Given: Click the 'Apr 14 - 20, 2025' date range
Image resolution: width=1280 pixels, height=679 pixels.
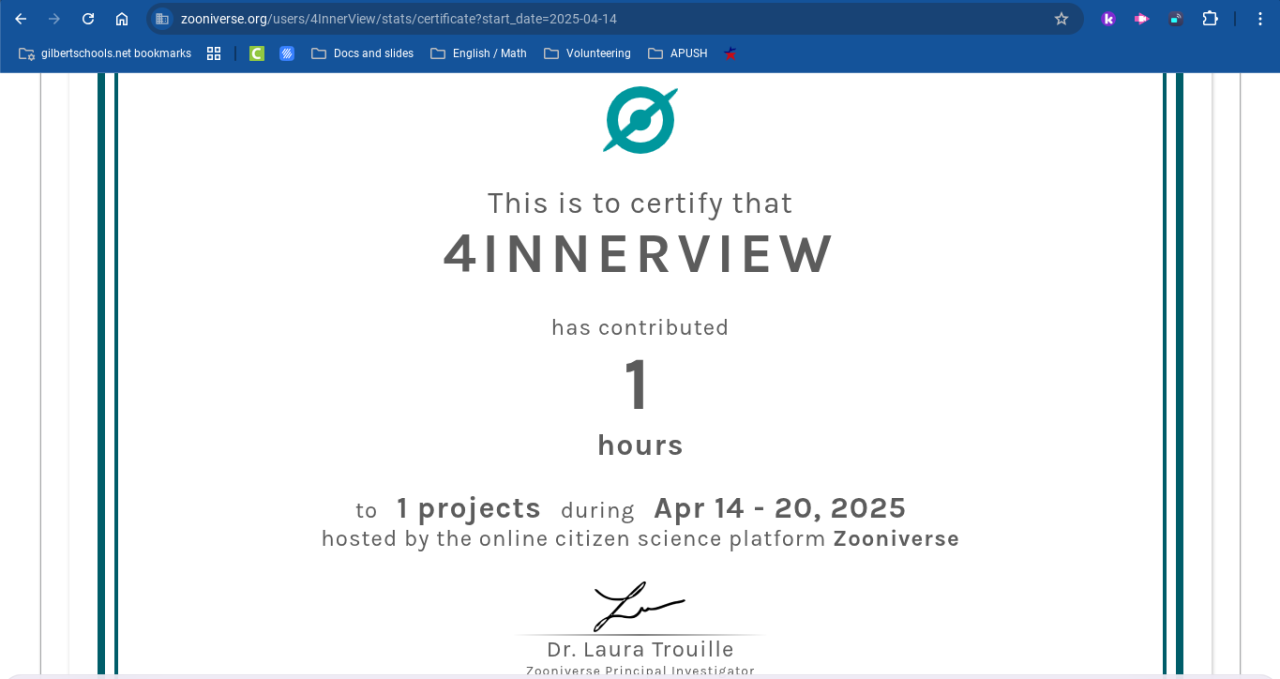Looking at the screenshot, I should [x=780, y=508].
